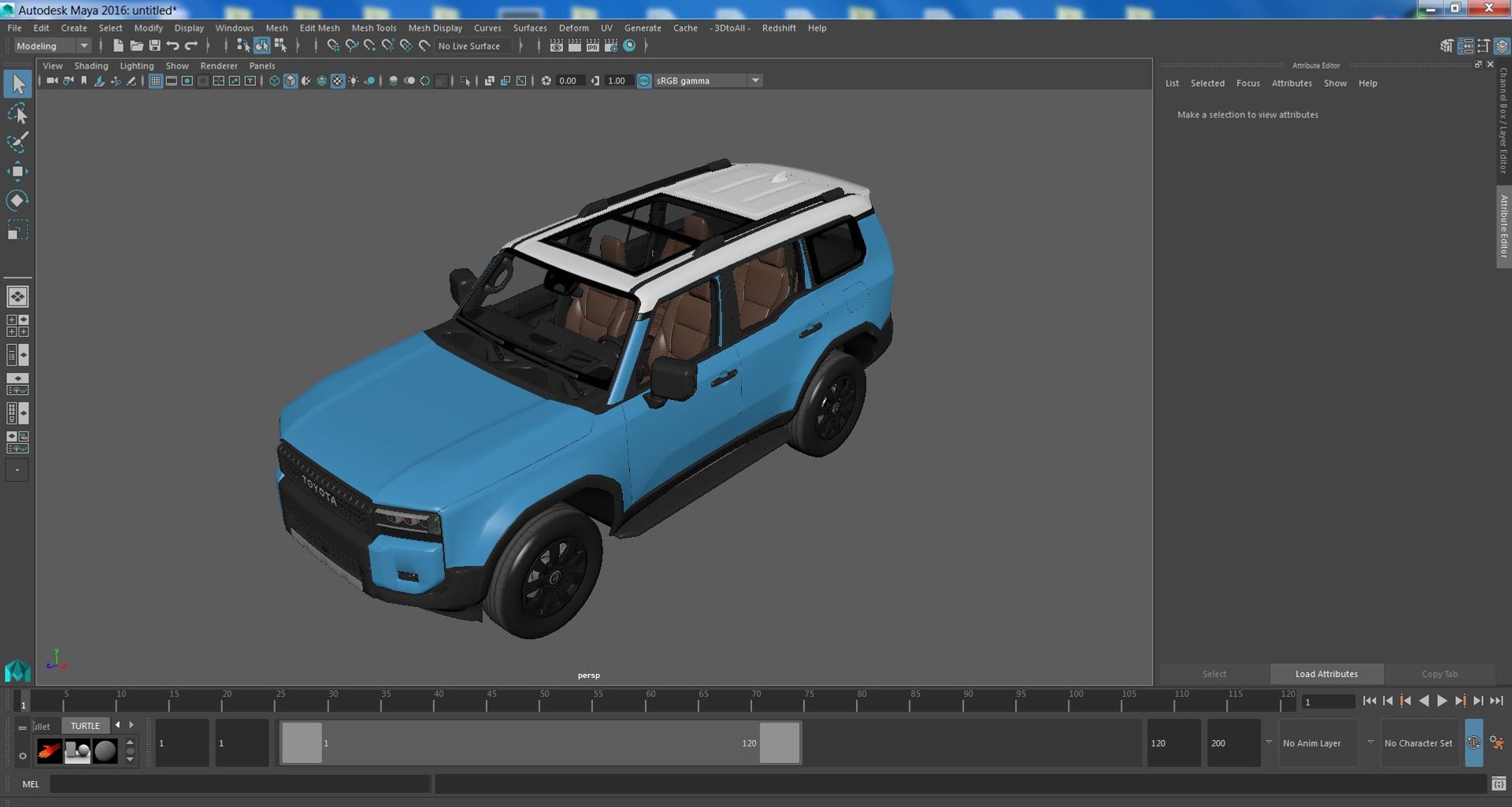Select by hierarchy mode icon
The width and height of the screenshot is (1512, 807).
pyautogui.click(x=243, y=46)
